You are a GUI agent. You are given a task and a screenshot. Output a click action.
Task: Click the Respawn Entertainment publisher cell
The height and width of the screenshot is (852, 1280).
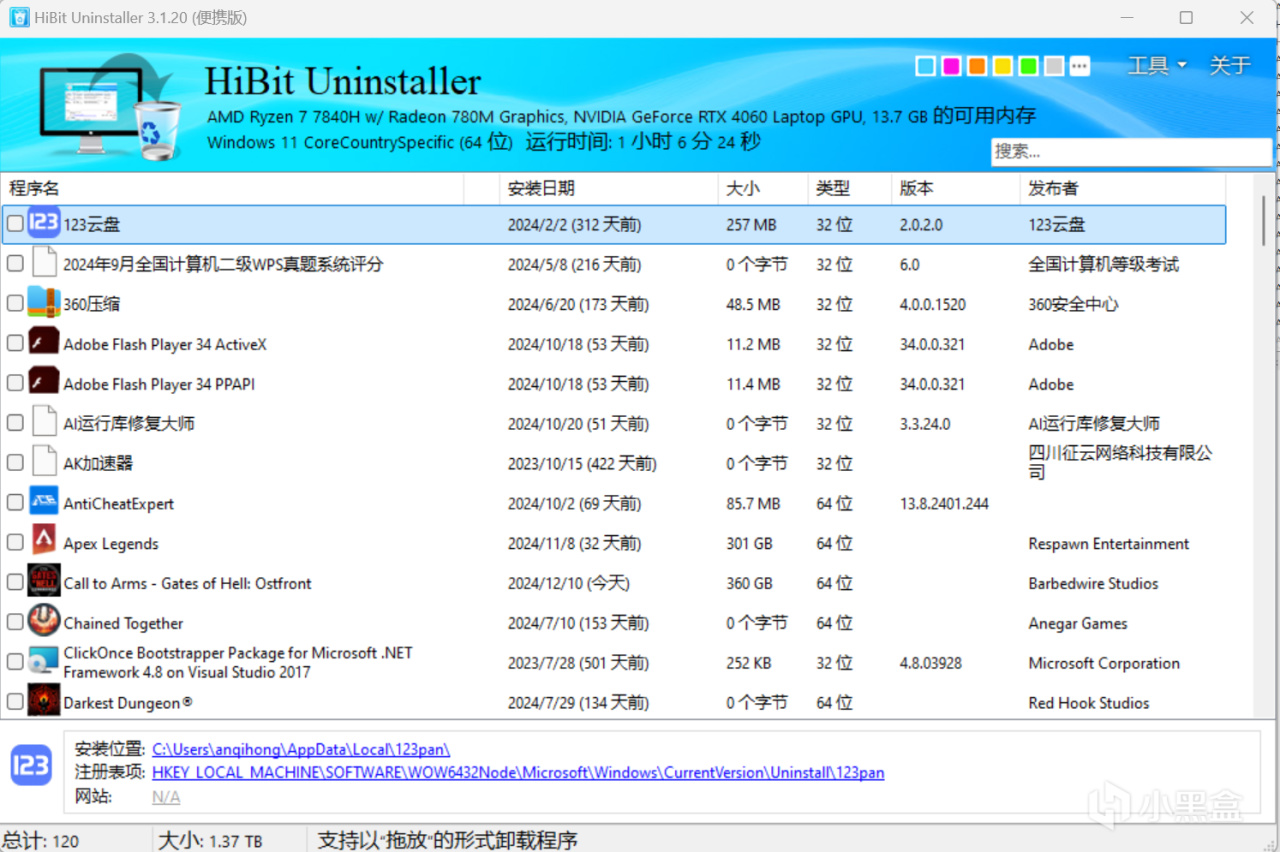[1109, 544]
